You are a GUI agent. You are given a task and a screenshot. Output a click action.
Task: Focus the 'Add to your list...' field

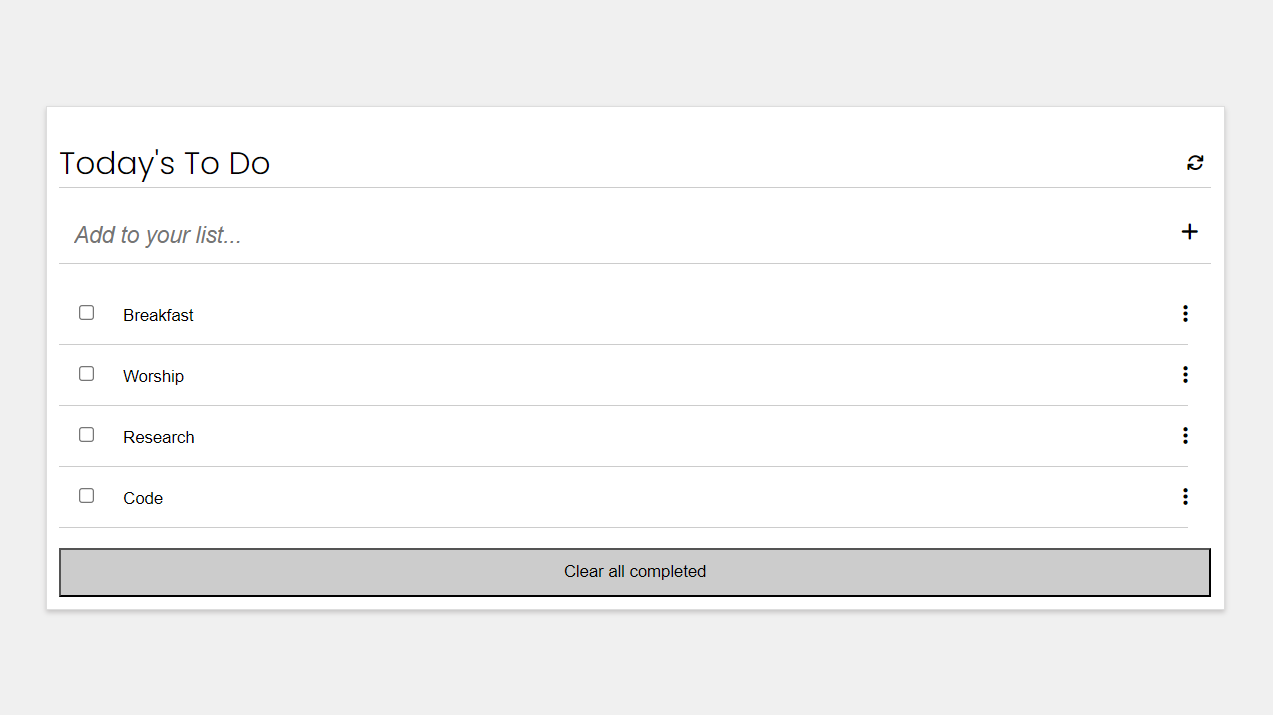[600, 235]
